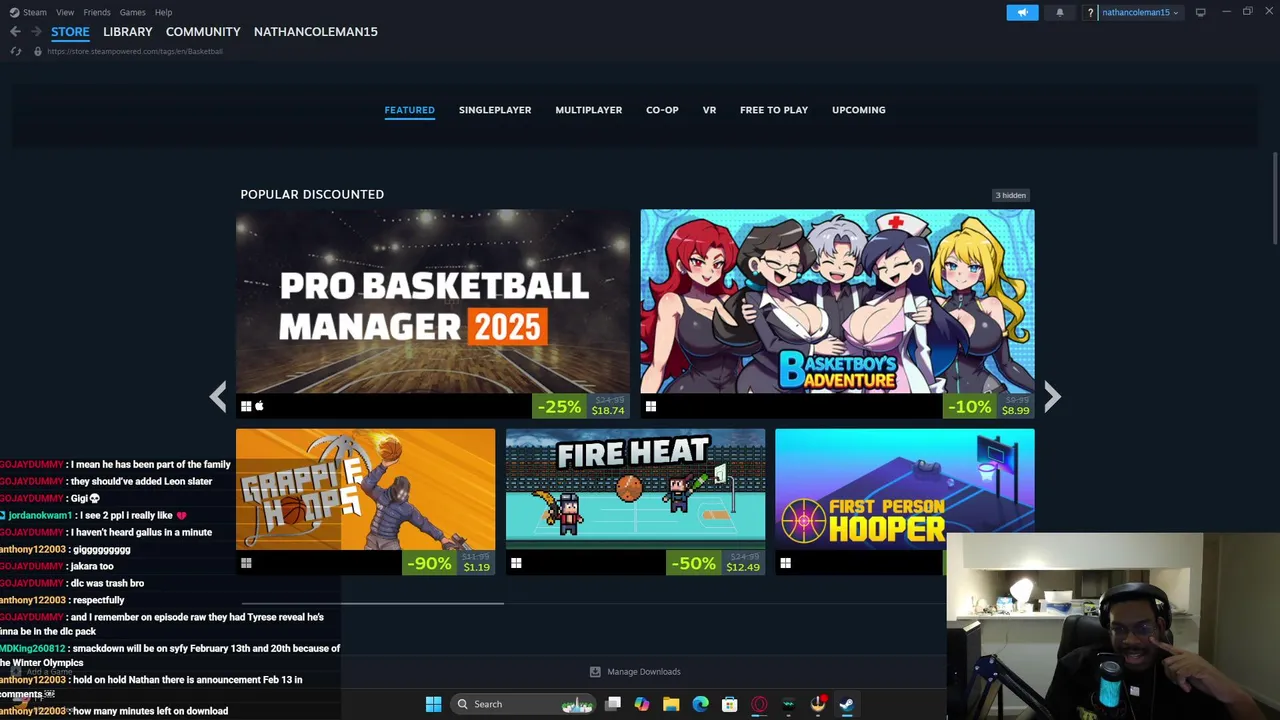Select the VR tab
The width and height of the screenshot is (1280, 720).
[709, 110]
